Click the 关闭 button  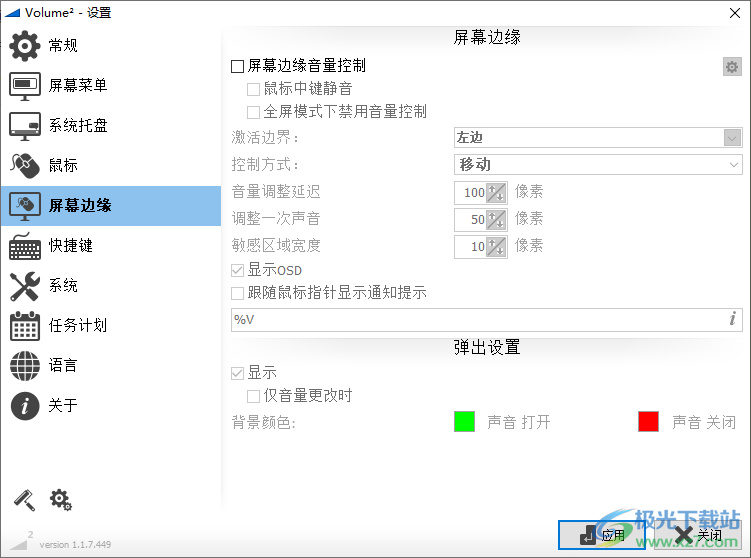[699, 535]
